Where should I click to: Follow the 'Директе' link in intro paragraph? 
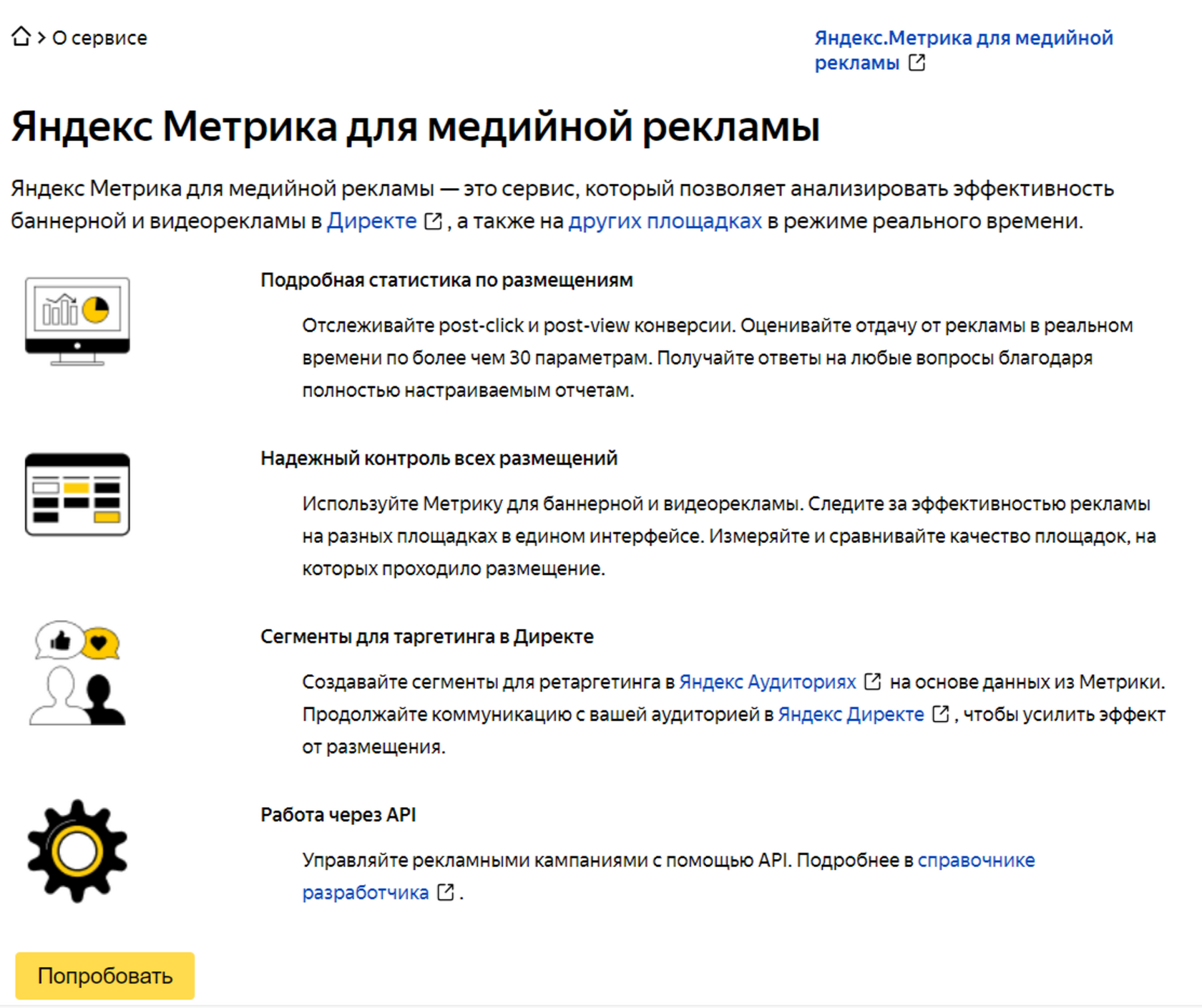tap(371, 221)
